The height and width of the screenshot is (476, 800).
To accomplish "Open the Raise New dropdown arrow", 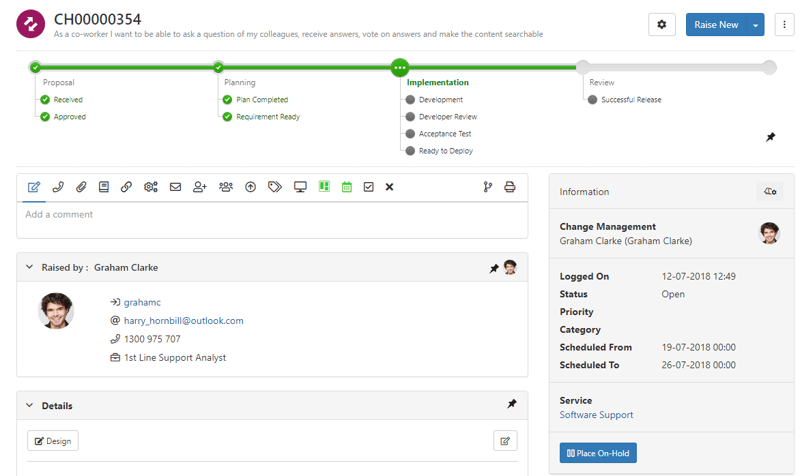I will pyautogui.click(x=756, y=25).
